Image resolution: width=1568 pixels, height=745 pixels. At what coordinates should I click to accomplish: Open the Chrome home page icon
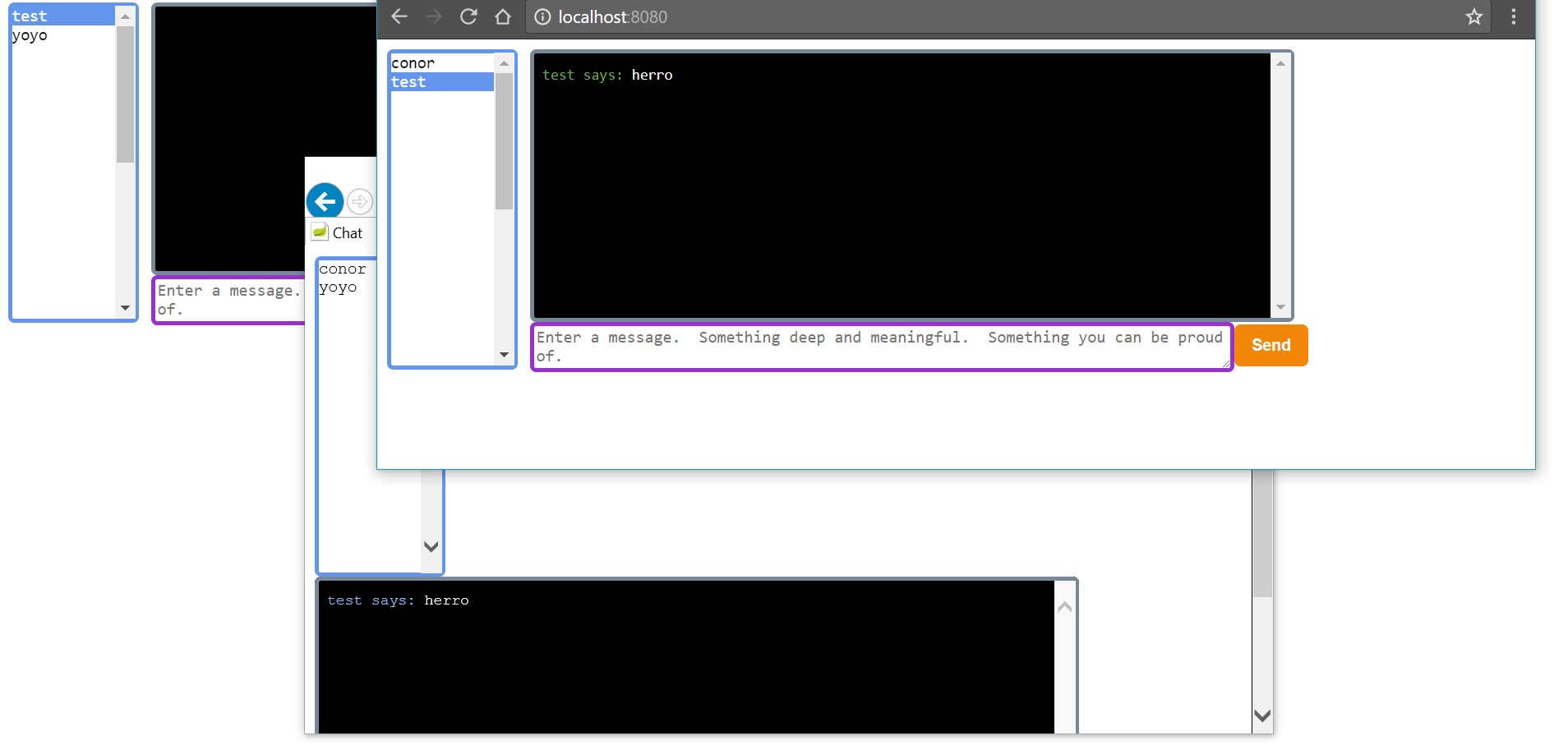pyautogui.click(x=503, y=16)
